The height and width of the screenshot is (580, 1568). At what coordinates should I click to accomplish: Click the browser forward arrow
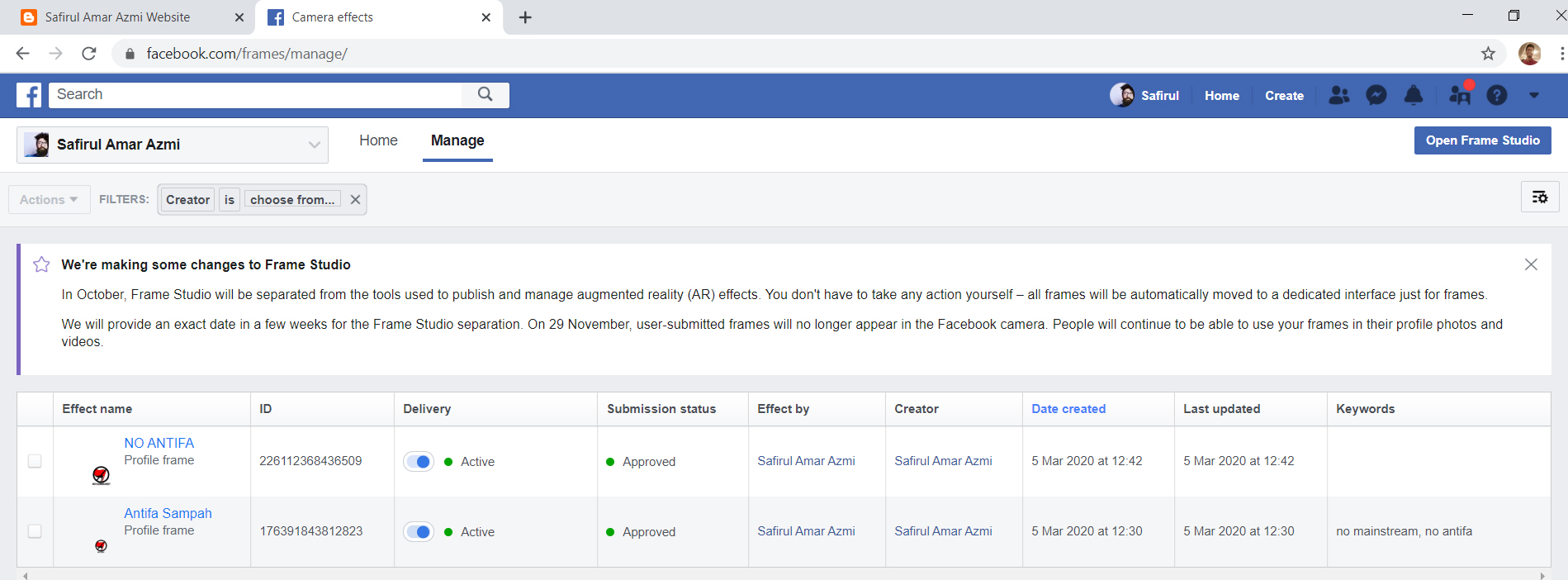point(55,54)
